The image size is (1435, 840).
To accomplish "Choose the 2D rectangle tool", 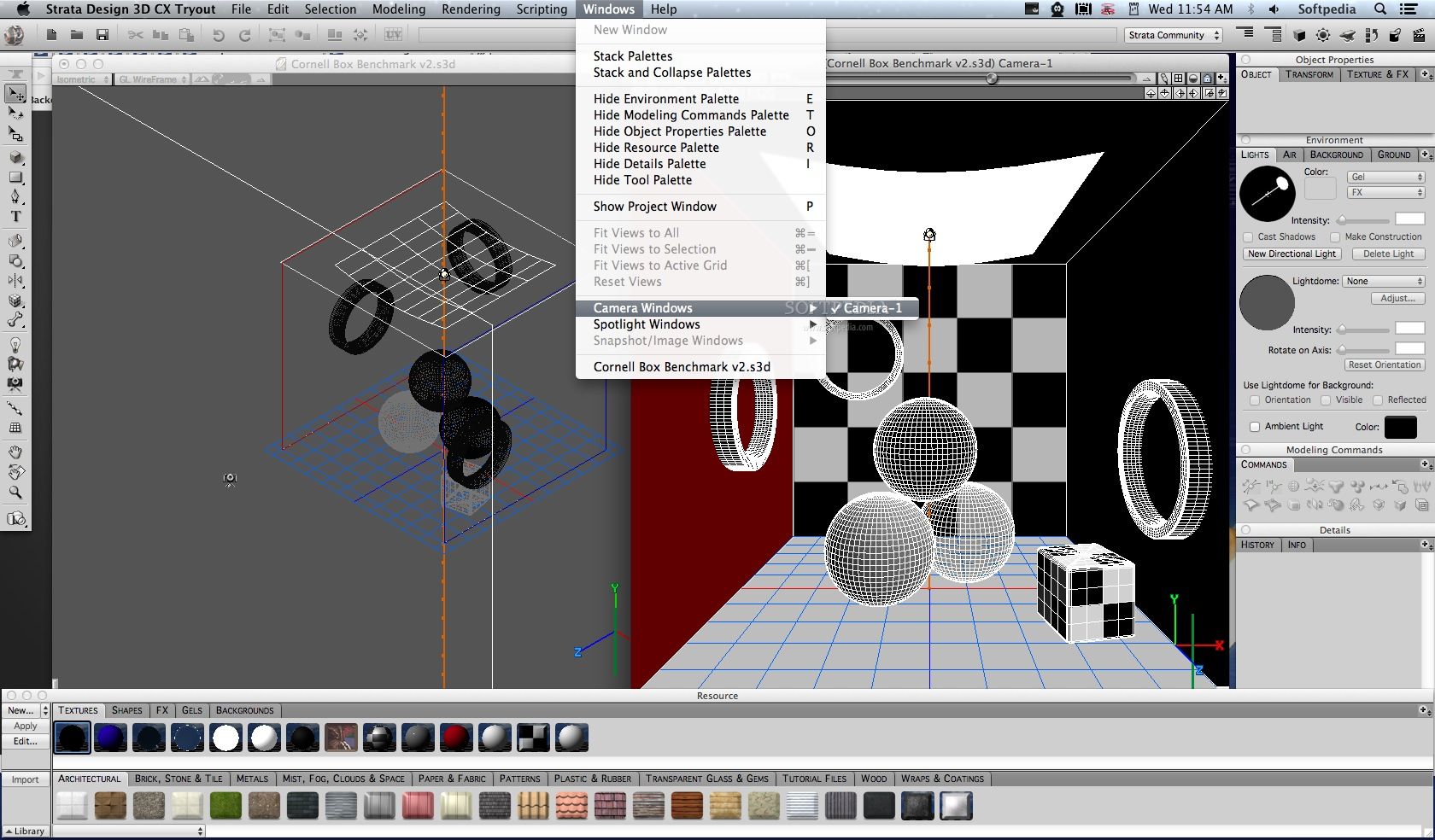I will pyautogui.click(x=15, y=178).
